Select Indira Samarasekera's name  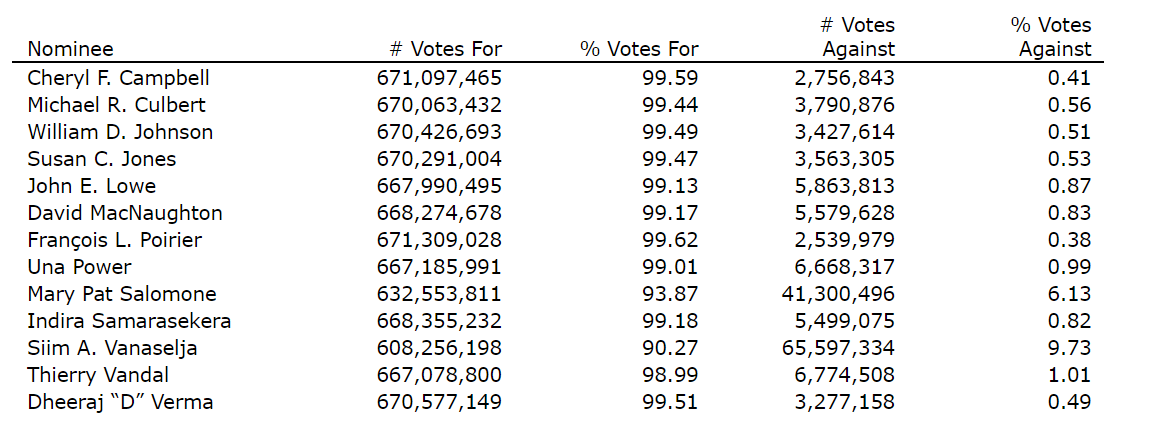pyautogui.click(x=129, y=321)
